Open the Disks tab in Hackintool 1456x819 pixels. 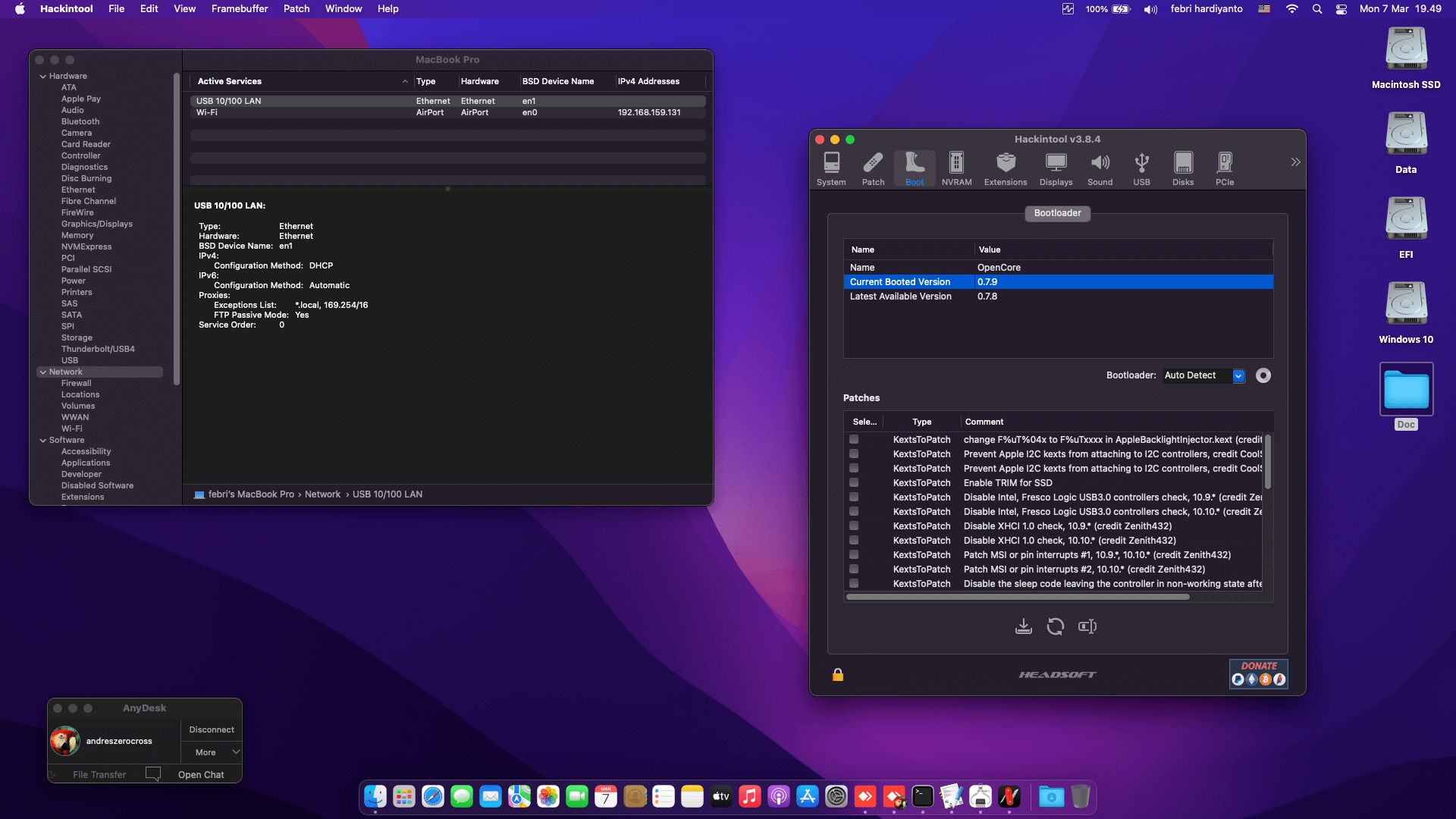pos(1183,168)
